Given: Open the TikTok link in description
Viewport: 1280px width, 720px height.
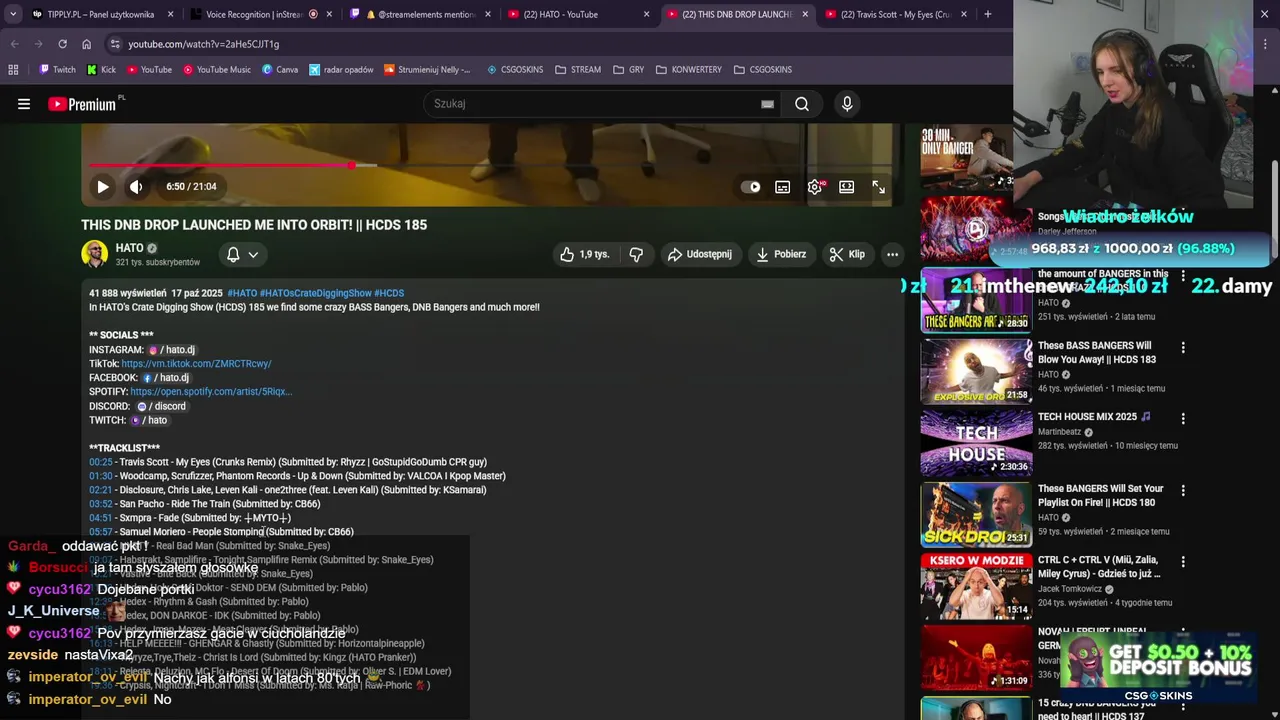Looking at the screenshot, I should click(196, 364).
